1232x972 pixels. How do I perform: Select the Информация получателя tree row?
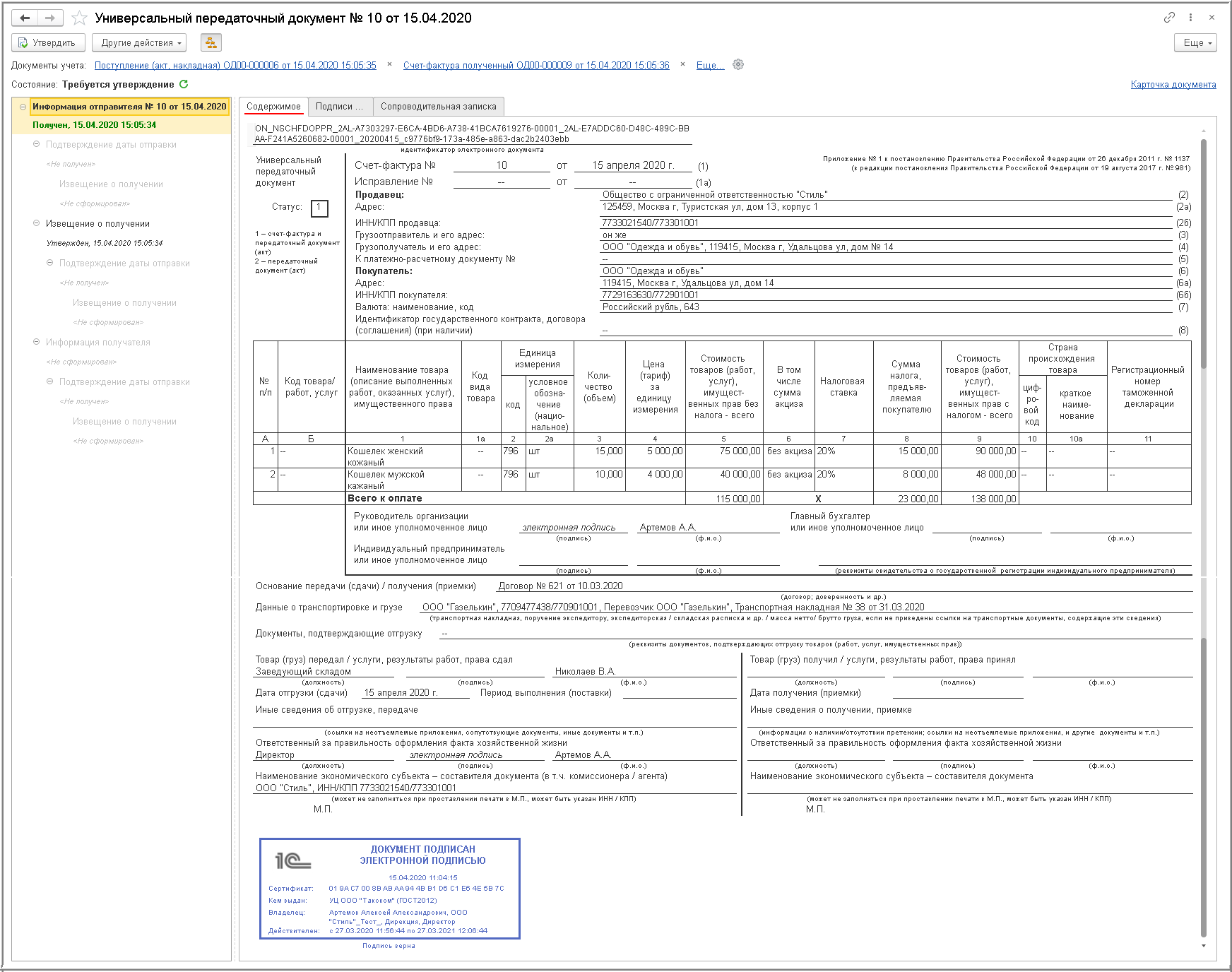point(98,343)
